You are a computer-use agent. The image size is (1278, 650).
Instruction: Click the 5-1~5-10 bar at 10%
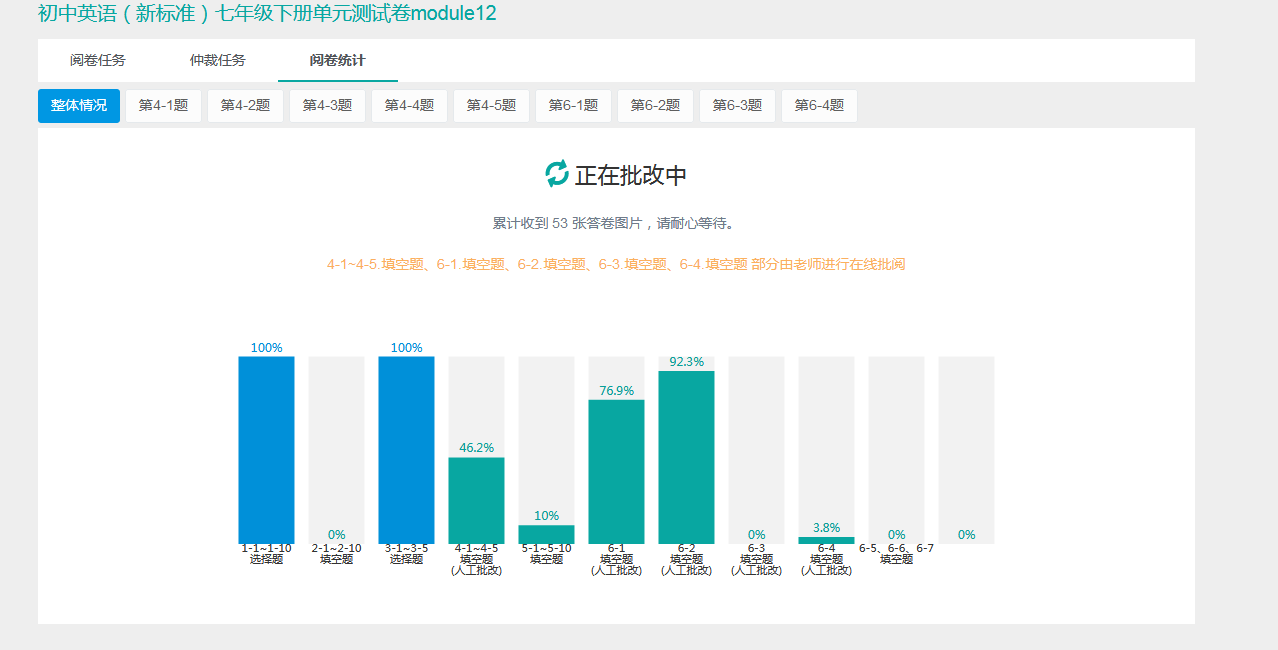(x=546, y=534)
